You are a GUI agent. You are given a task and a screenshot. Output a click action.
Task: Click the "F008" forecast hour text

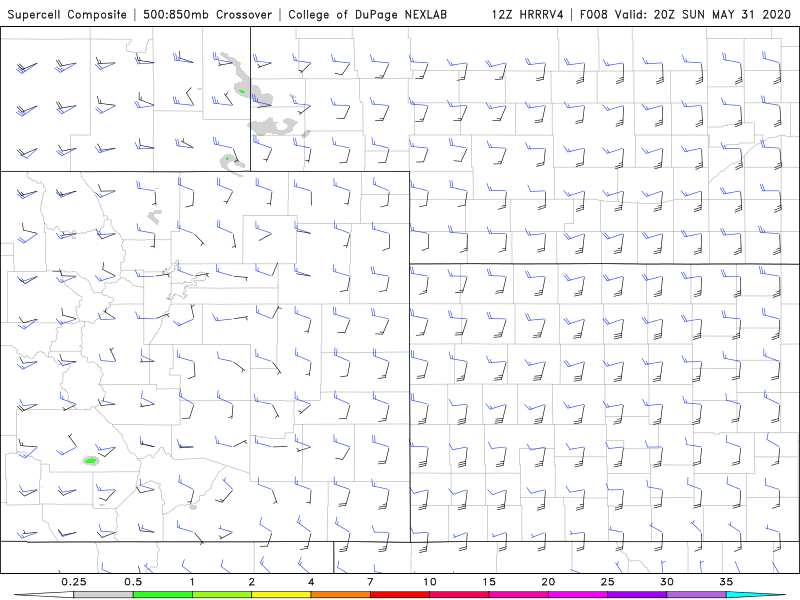coord(594,15)
